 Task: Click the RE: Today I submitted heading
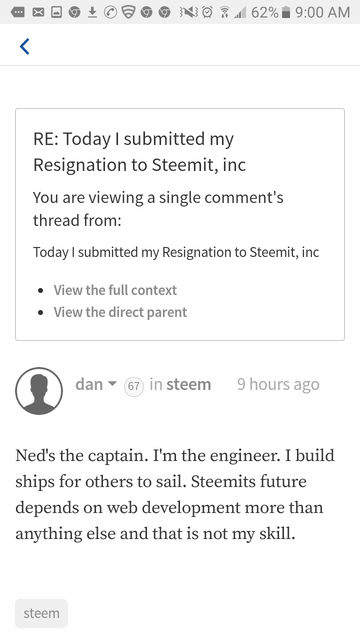pos(140,152)
